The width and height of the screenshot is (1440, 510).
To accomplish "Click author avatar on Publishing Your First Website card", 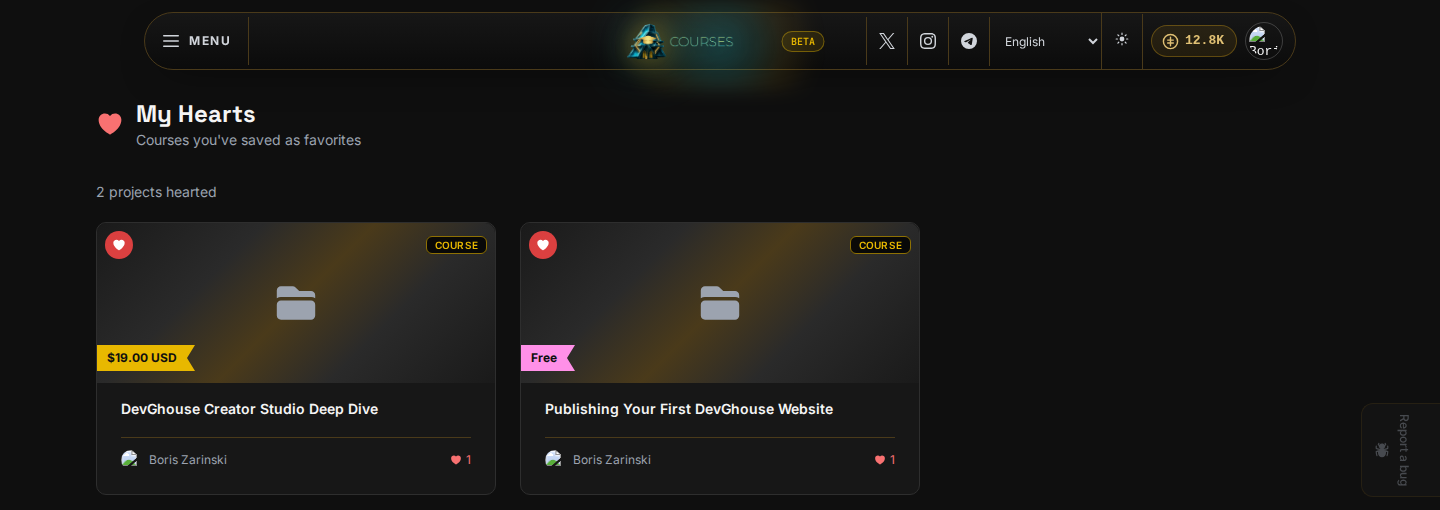I will click(x=554, y=459).
